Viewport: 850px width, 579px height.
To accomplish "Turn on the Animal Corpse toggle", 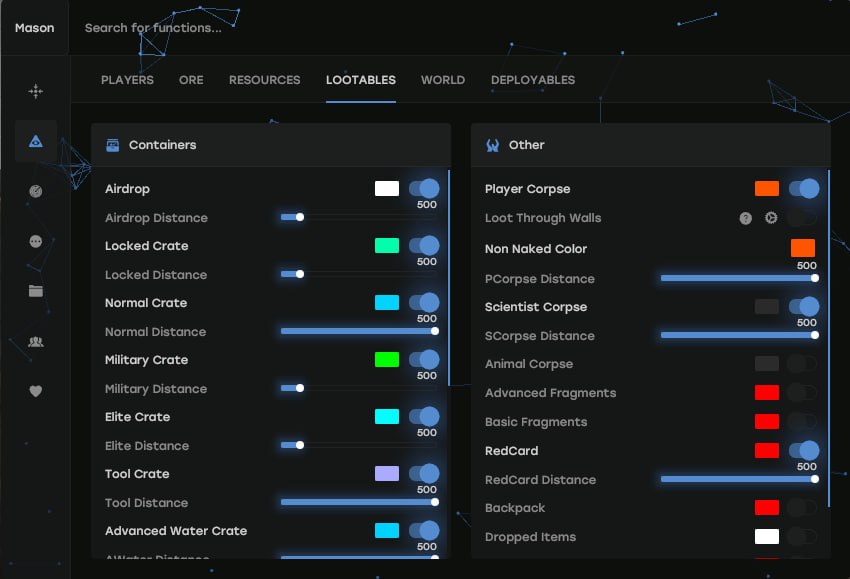I will point(802,364).
